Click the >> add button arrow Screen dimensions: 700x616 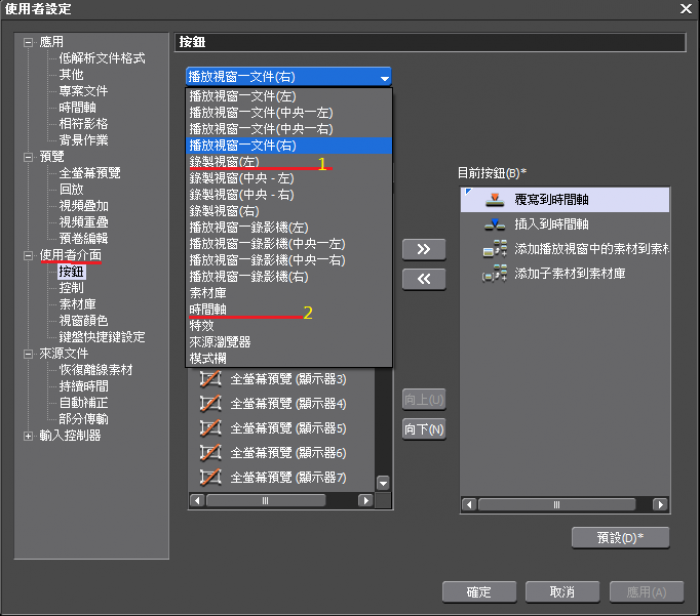[x=423, y=248]
